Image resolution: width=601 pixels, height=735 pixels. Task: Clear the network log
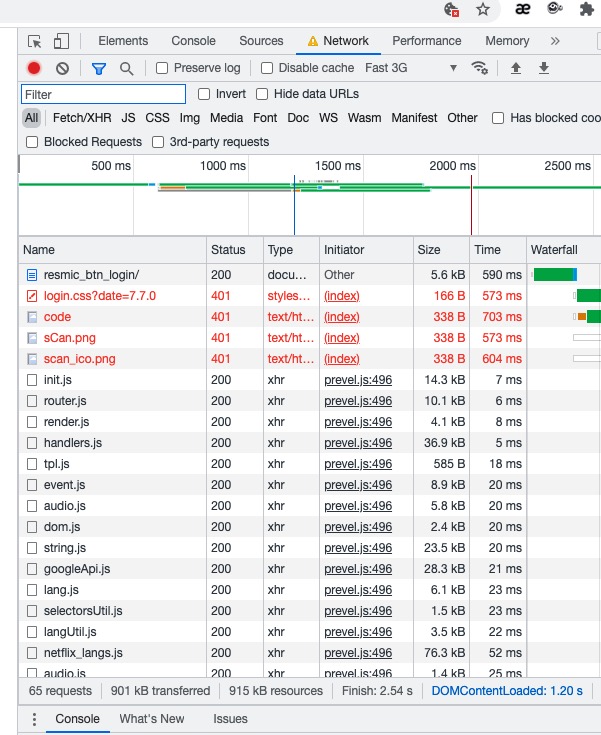62,68
